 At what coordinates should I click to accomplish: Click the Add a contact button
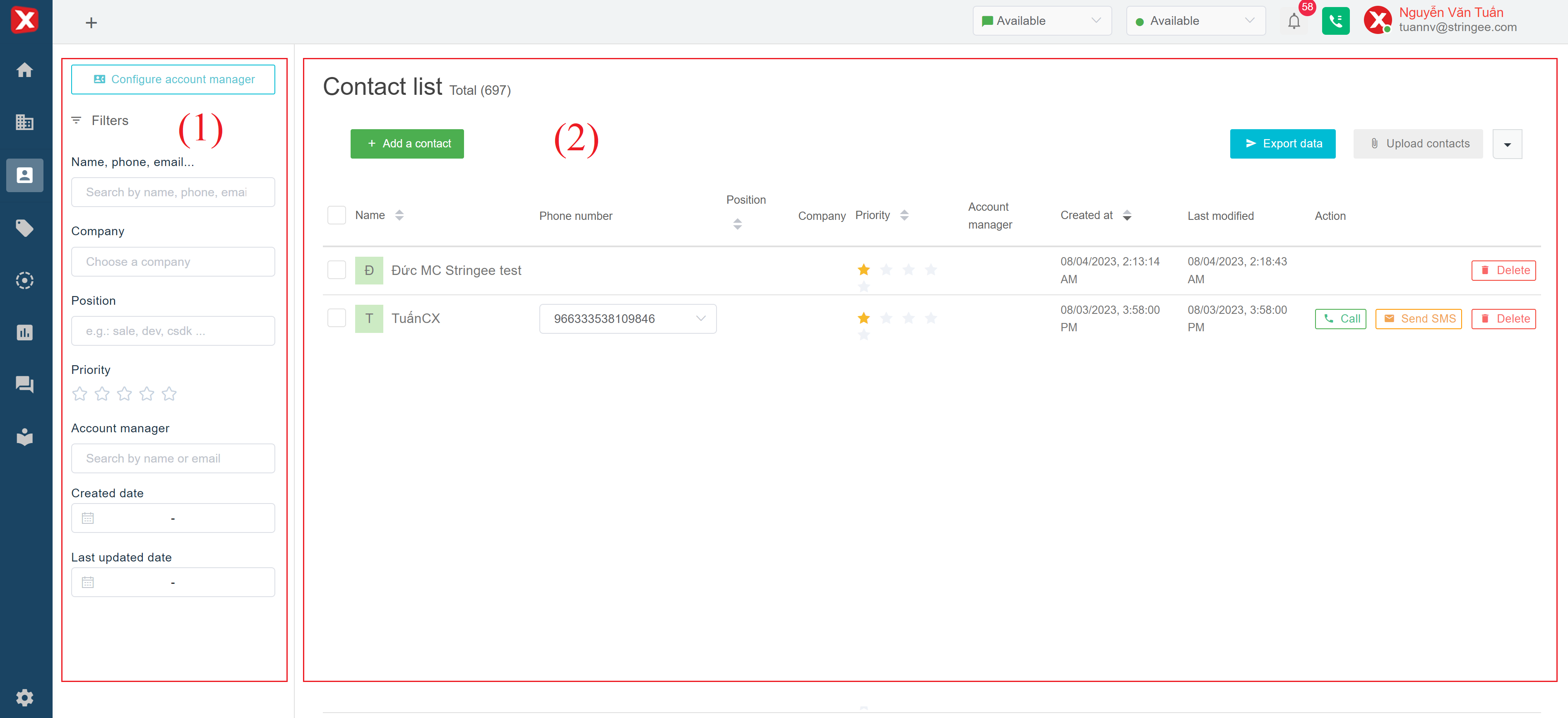(406, 144)
